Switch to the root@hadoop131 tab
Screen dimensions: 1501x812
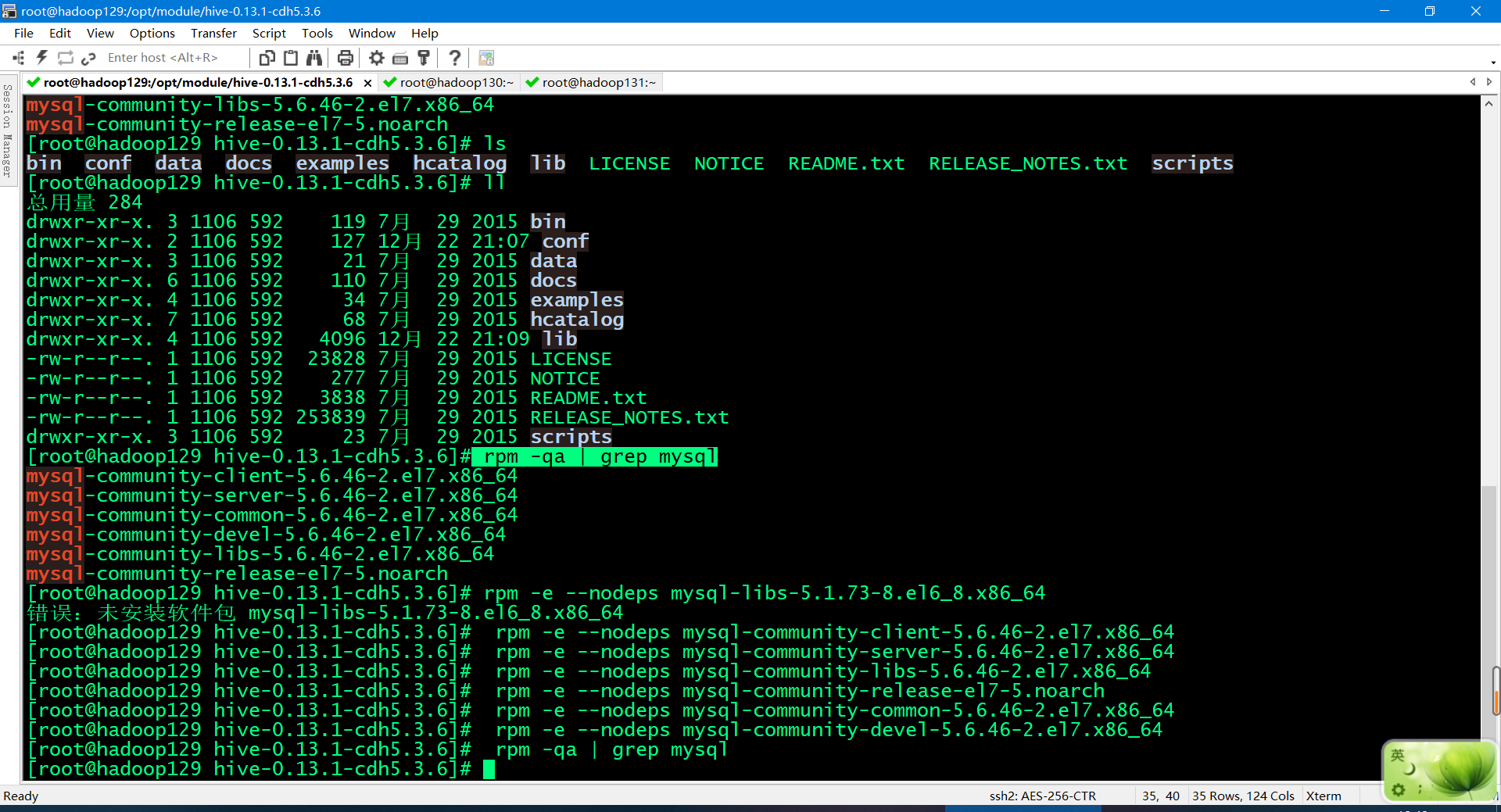592,82
